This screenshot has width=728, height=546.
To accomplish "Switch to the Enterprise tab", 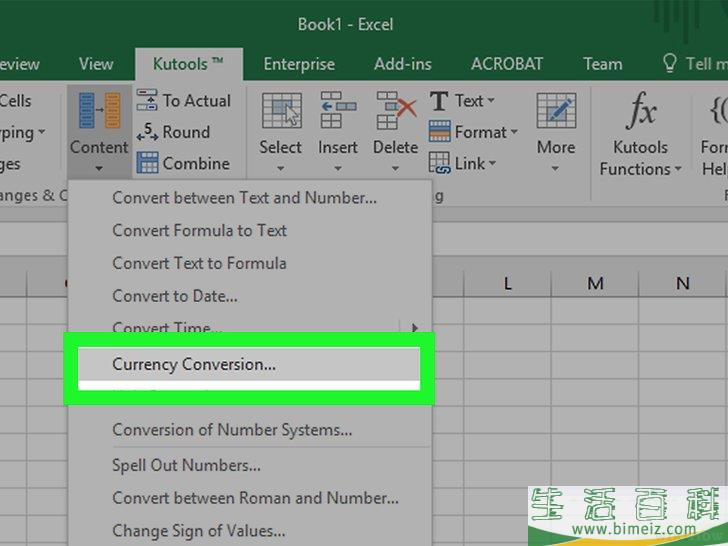I will pos(299,64).
